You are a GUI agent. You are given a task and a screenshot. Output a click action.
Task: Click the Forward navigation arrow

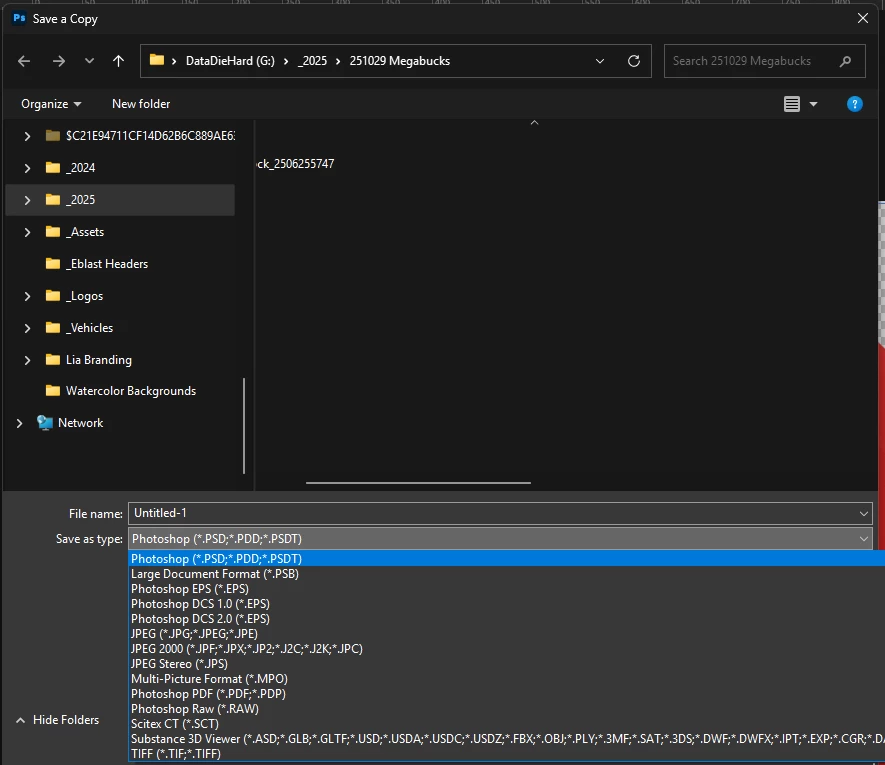point(59,61)
